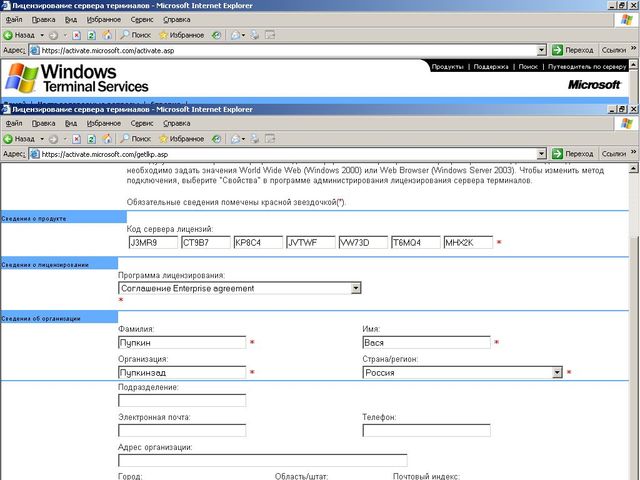Image resolution: width=640 pixels, height=480 pixels.
Task: Click Print icon in background window toolbar
Action: point(254,35)
